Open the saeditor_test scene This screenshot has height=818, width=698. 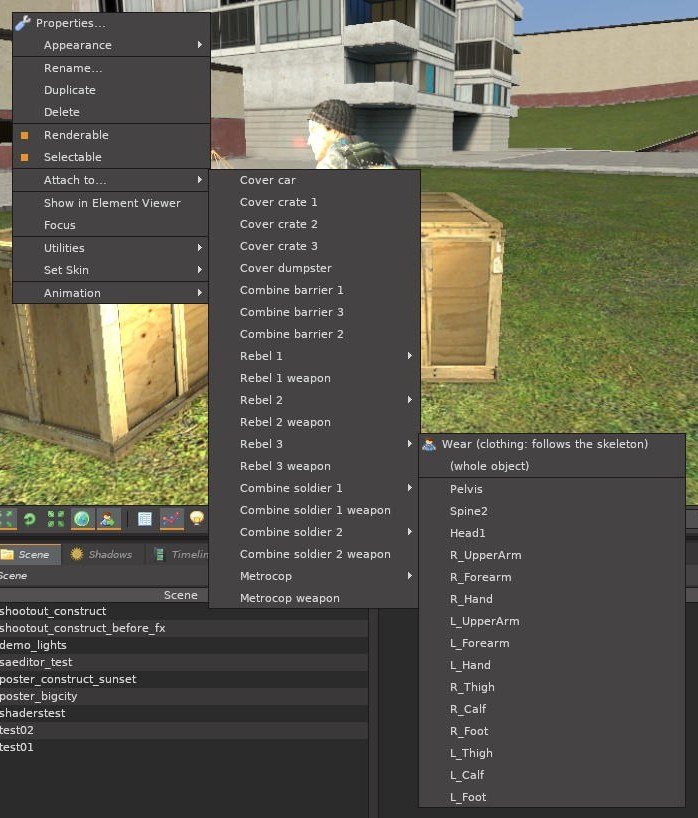pos(184,662)
